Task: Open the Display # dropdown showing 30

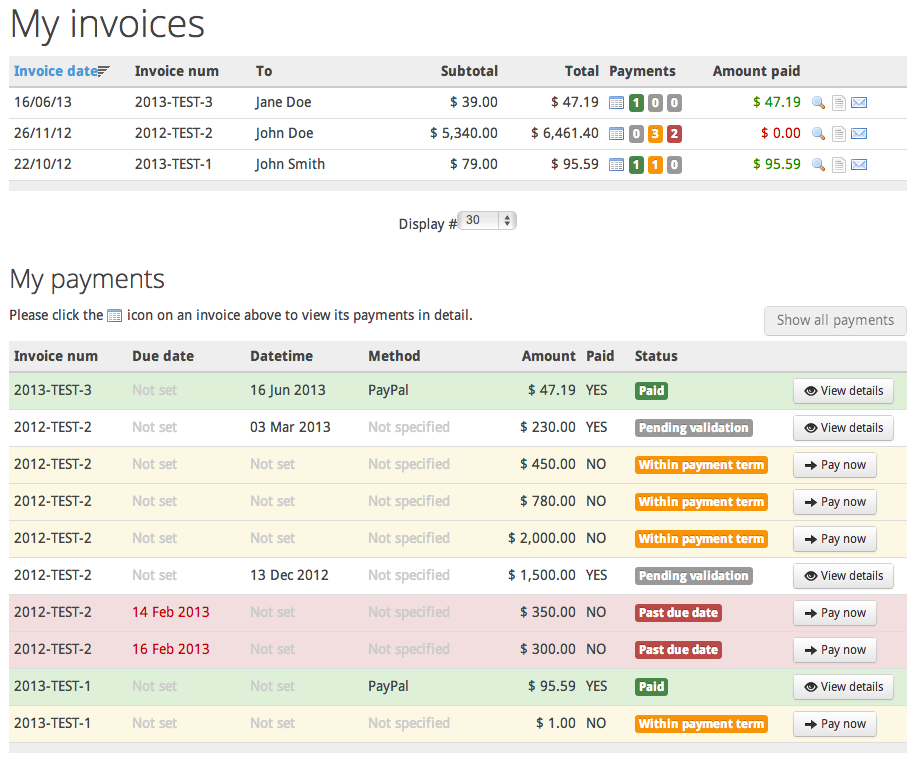Action: click(487, 221)
